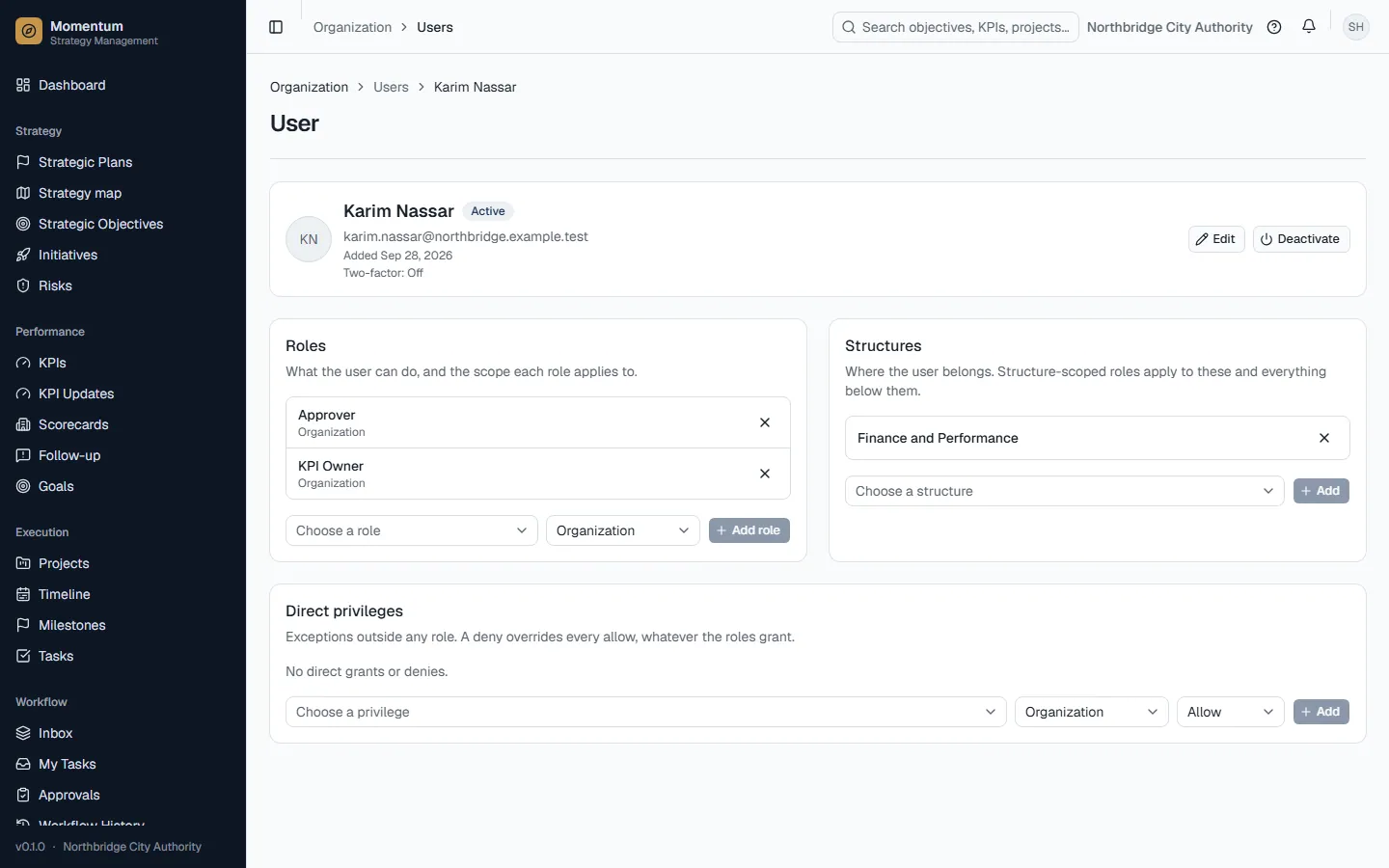Click Add button in Structures card
The height and width of the screenshot is (868, 1389).
[x=1321, y=491]
